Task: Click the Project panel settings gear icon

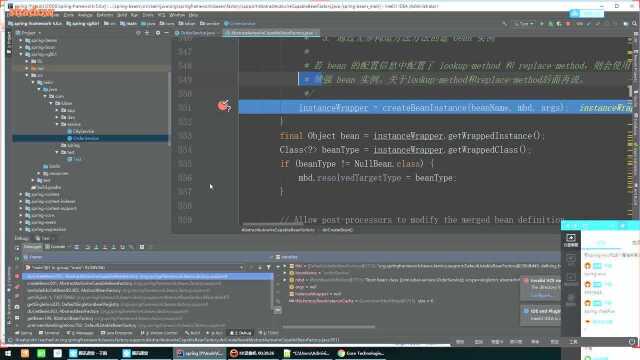Action: (x=158, y=33)
